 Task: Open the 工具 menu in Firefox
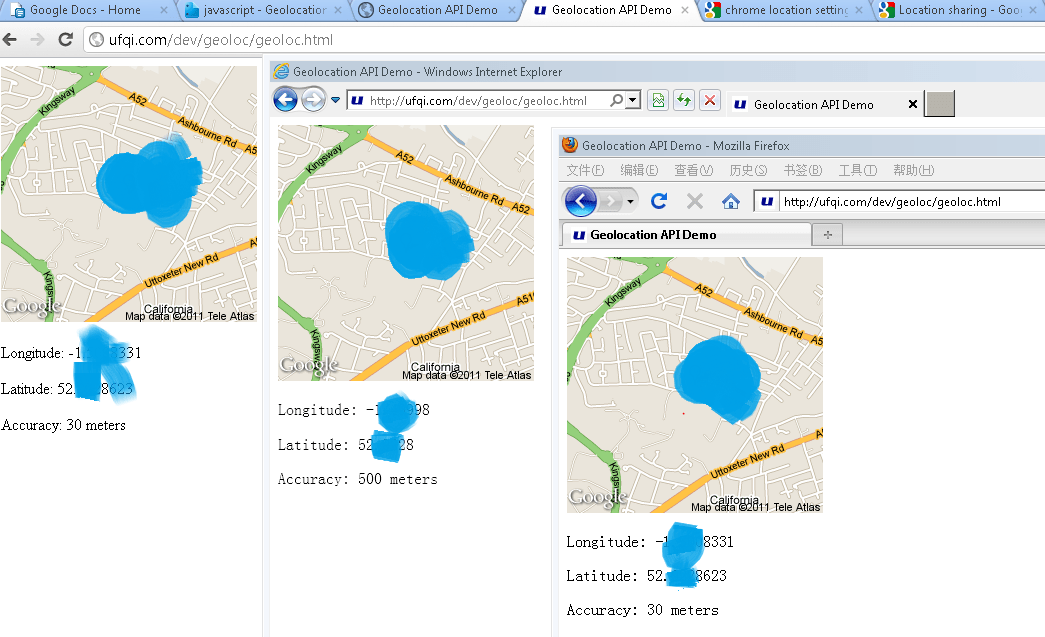tap(855, 171)
